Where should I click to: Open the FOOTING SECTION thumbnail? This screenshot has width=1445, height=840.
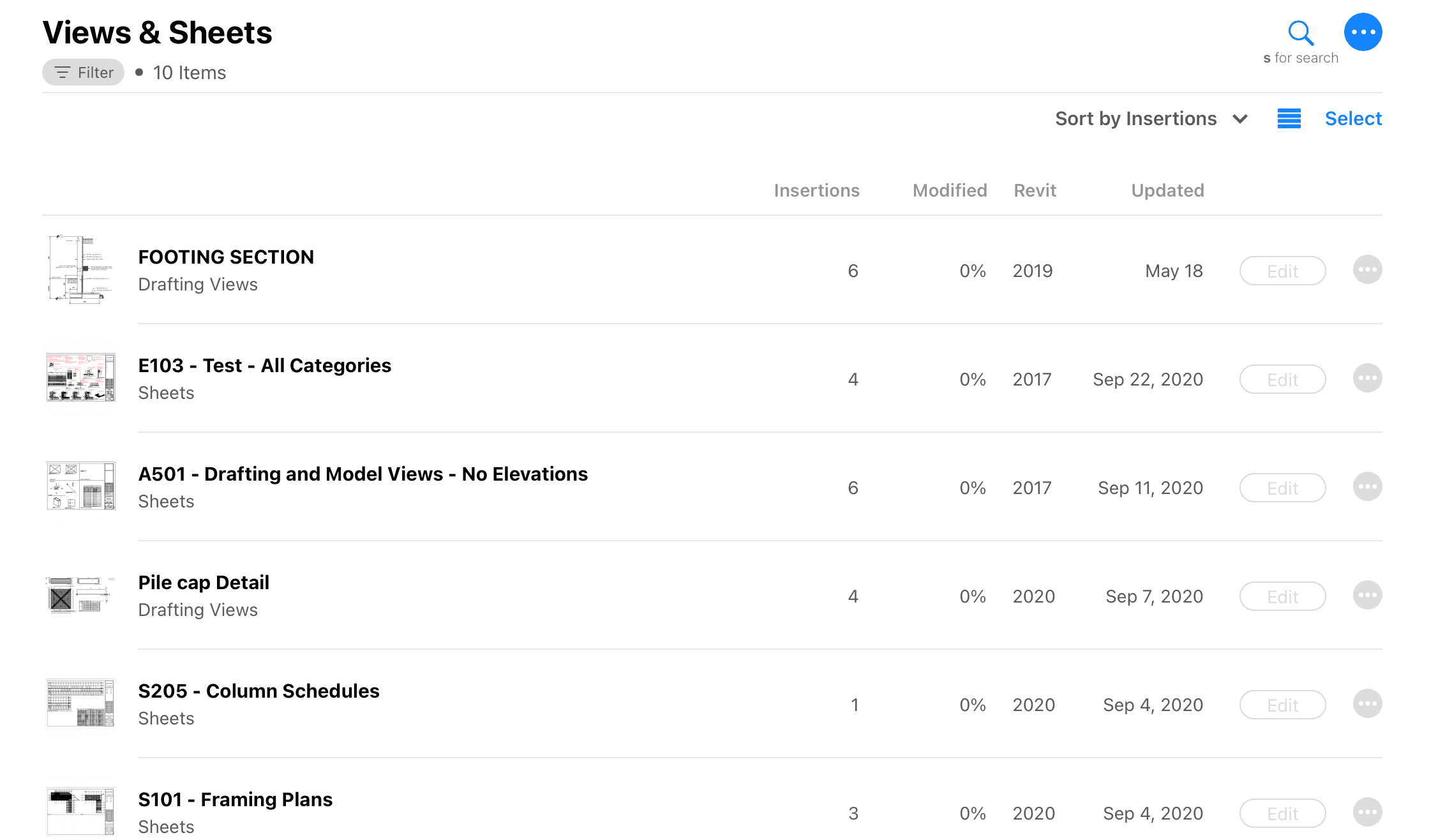[80, 269]
